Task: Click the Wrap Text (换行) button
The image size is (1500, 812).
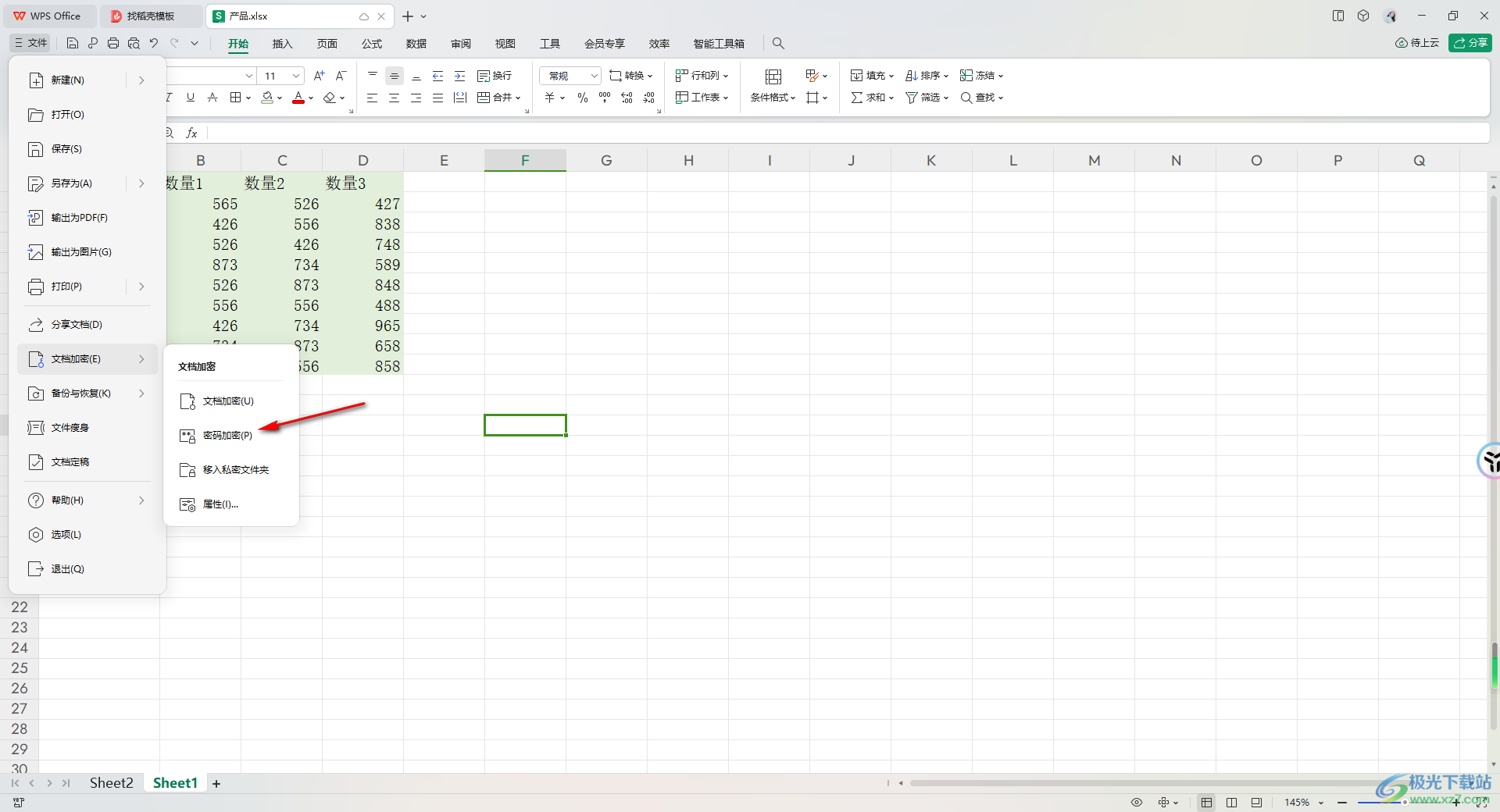Action: click(x=495, y=76)
